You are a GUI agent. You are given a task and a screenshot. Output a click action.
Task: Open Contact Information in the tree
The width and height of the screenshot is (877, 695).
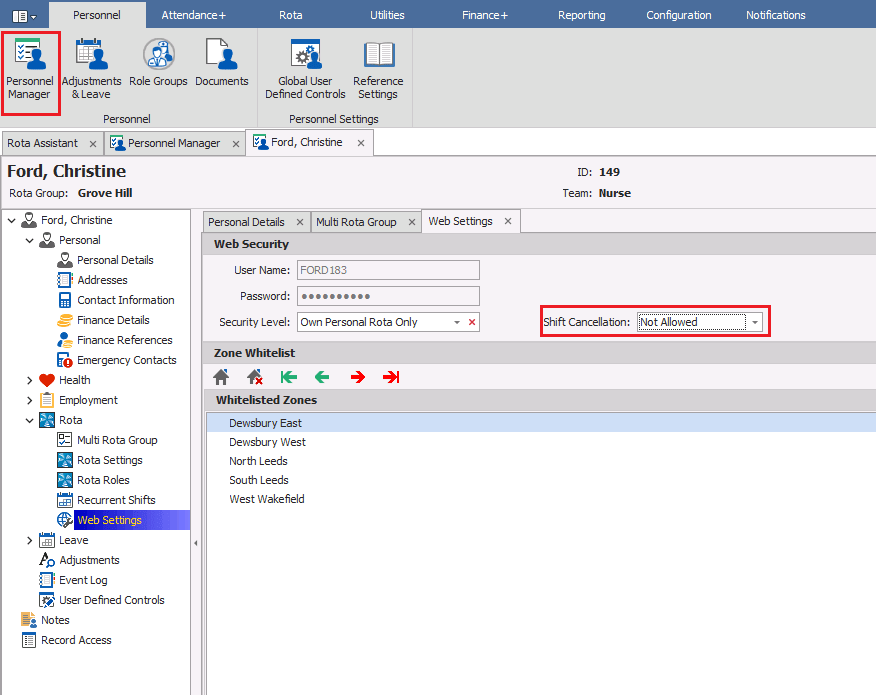126,300
